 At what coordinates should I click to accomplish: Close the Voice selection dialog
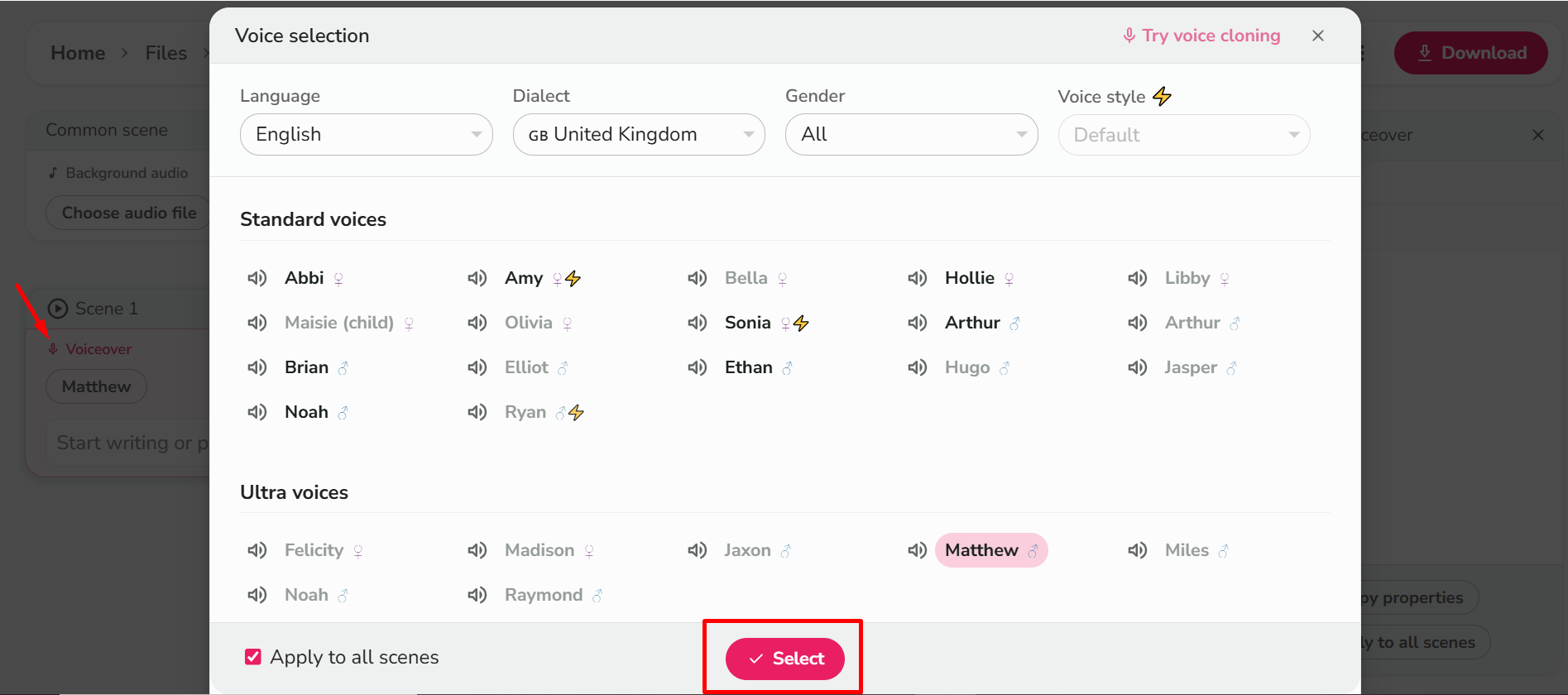[x=1318, y=36]
